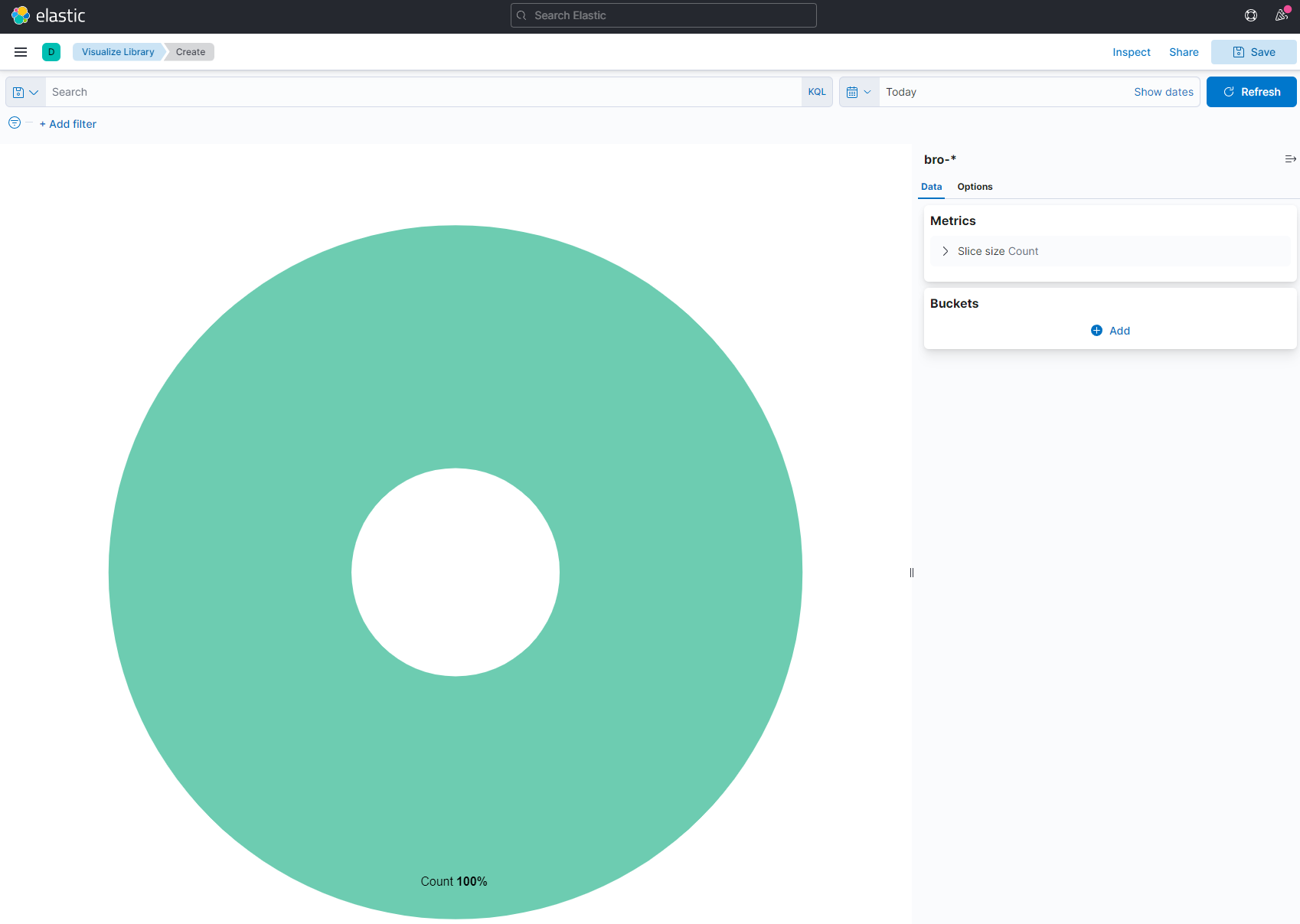The height and width of the screenshot is (924, 1300).
Task: Focus the Search Elastic field
Action: pyautogui.click(x=663, y=15)
